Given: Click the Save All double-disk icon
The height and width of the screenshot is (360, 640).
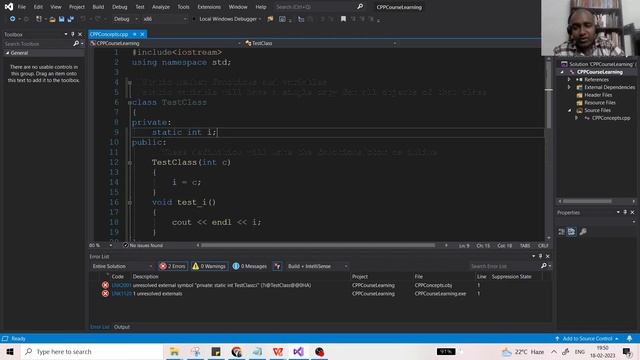Looking at the screenshot, I should click(71, 19).
